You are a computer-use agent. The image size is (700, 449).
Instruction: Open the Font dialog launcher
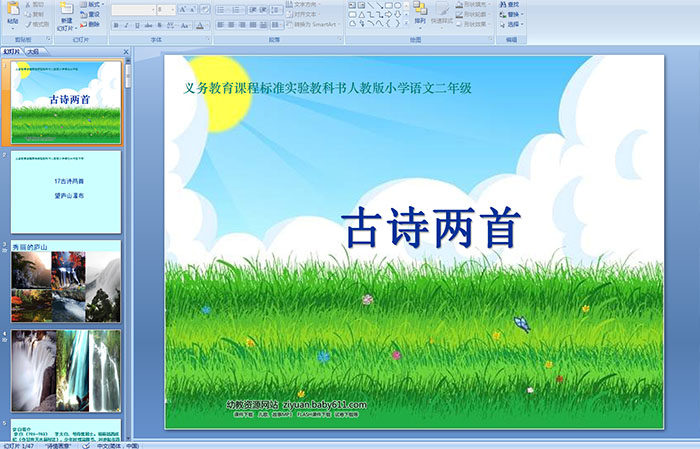tap(208, 39)
